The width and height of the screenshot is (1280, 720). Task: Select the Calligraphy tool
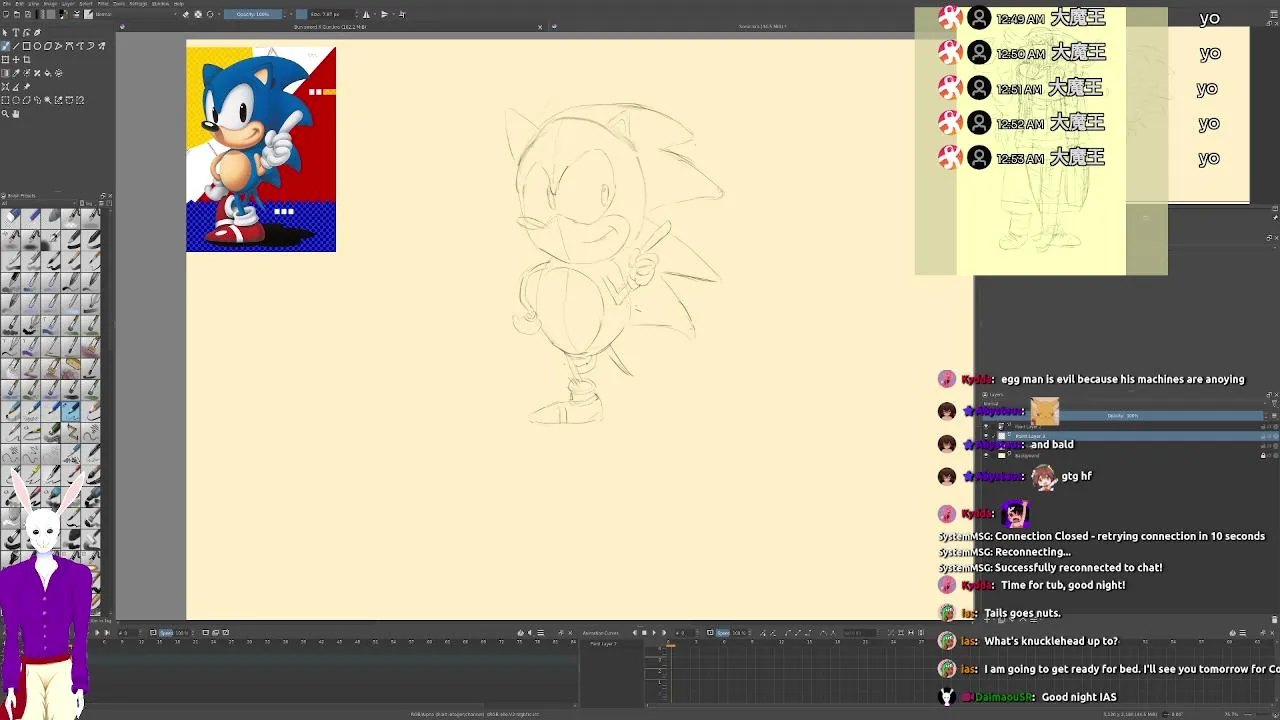[37, 32]
